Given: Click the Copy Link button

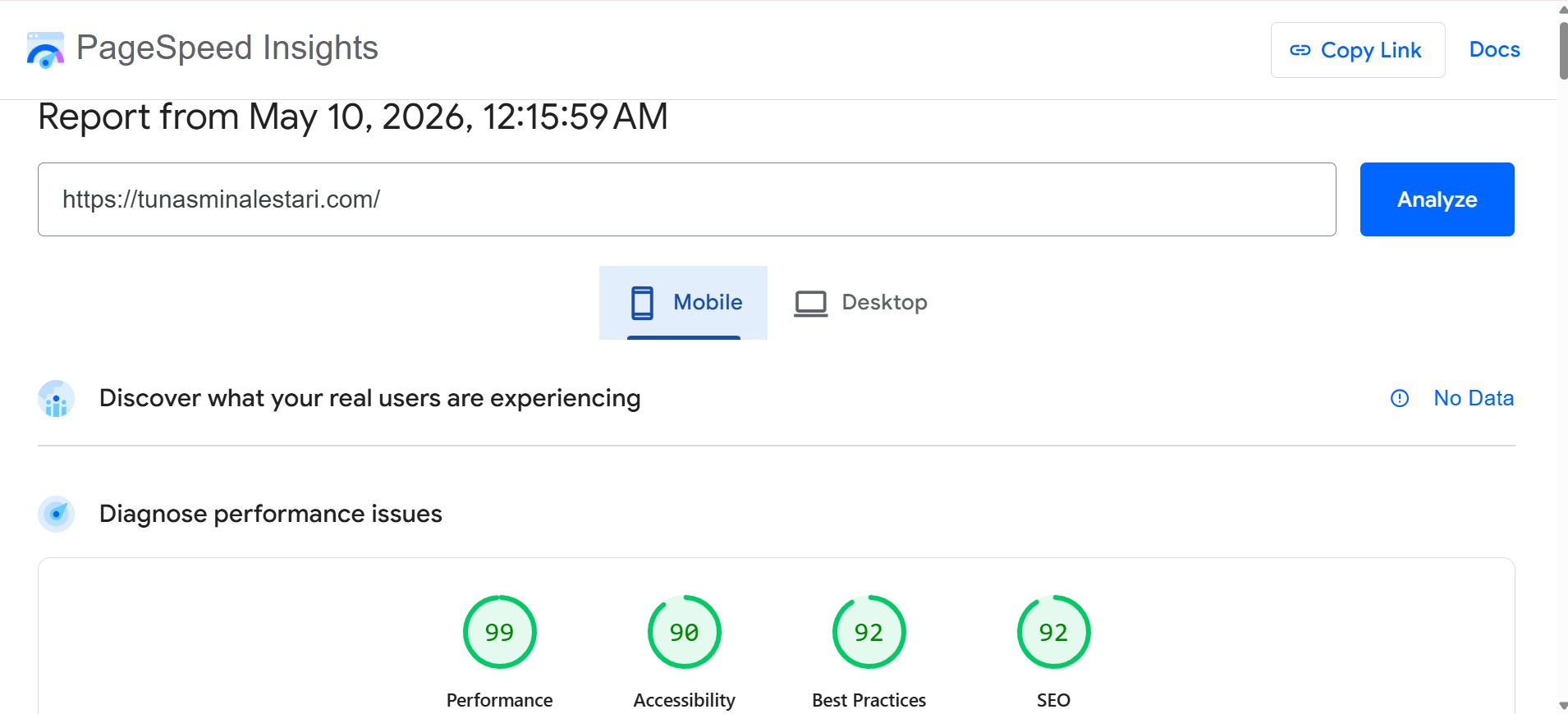Looking at the screenshot, I should point(1358,50).
